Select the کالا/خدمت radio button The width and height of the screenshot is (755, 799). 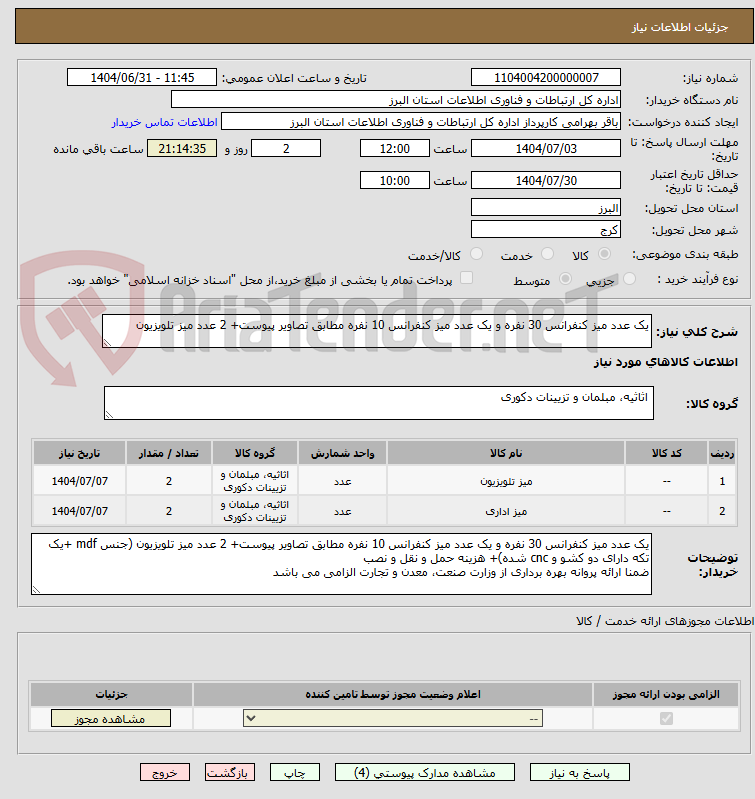click(477, 254)
